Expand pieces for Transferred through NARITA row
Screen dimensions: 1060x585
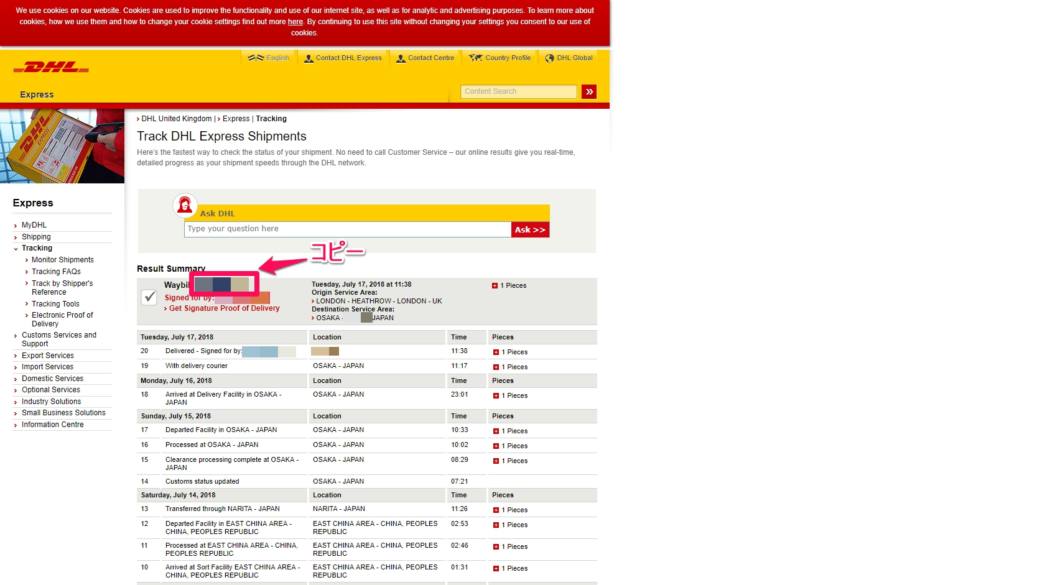[496, 510]
